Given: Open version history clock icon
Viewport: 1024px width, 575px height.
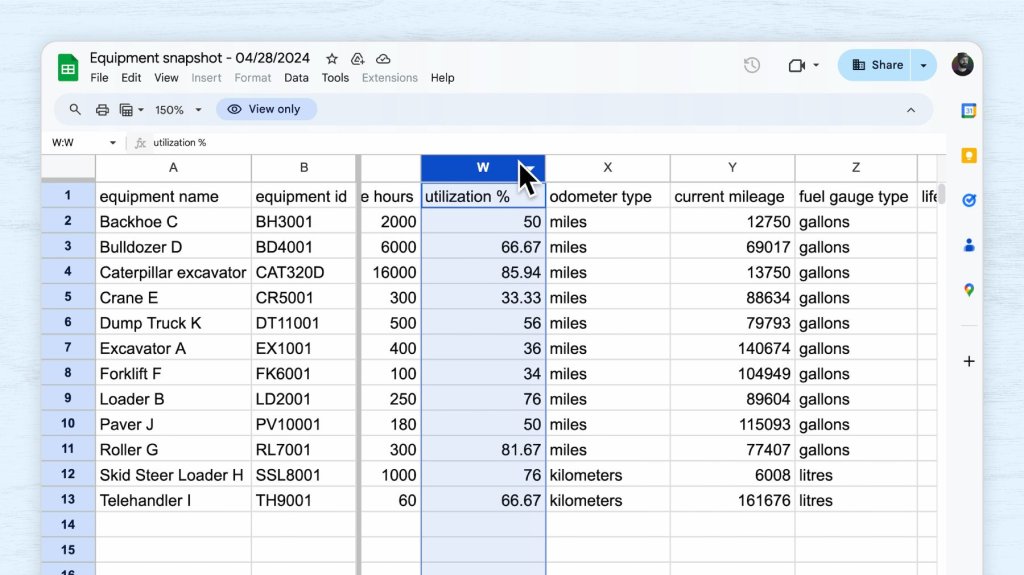Looking at the screenshot, I should click(x=752, y=65).
